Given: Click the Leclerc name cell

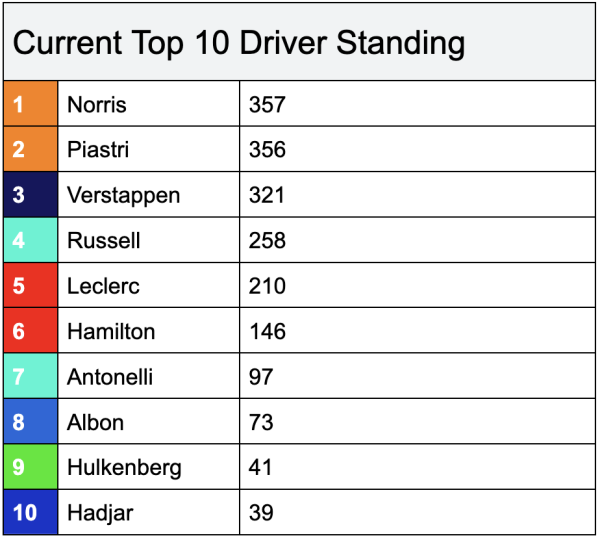Looking at the screenshot, I should [x=148, y=286].
